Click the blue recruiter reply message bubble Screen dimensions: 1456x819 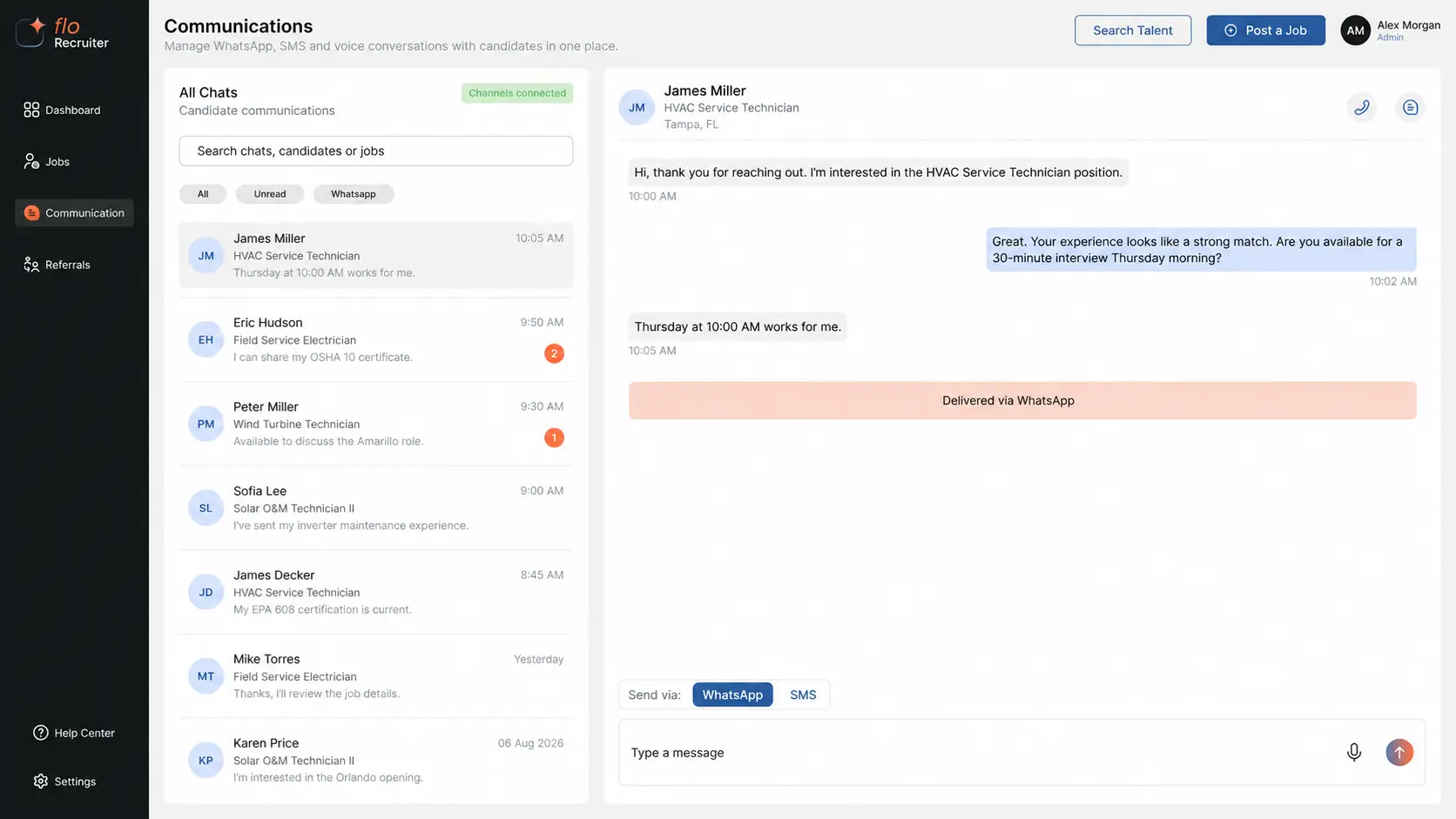click(x=1201, y=250)
